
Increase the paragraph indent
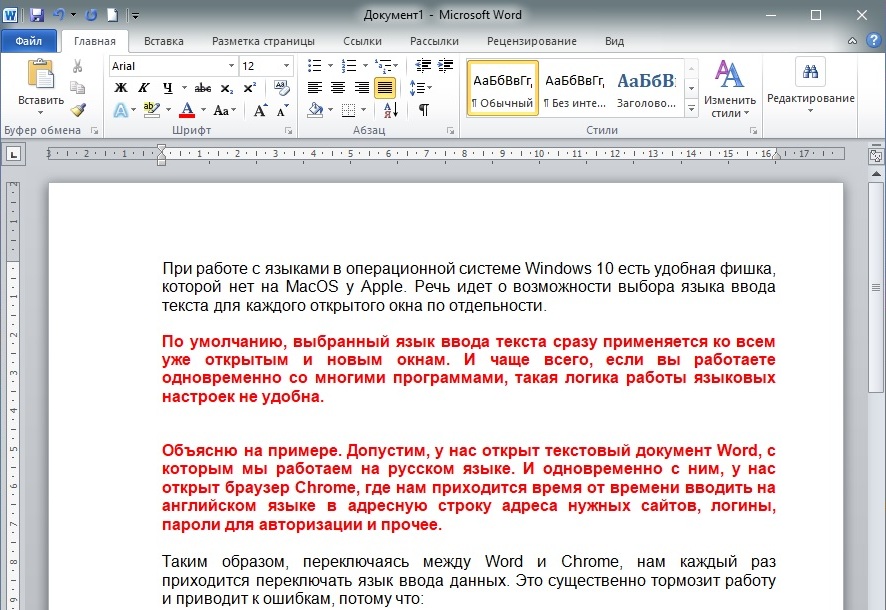pyautogui.click(x=445, y=66)
